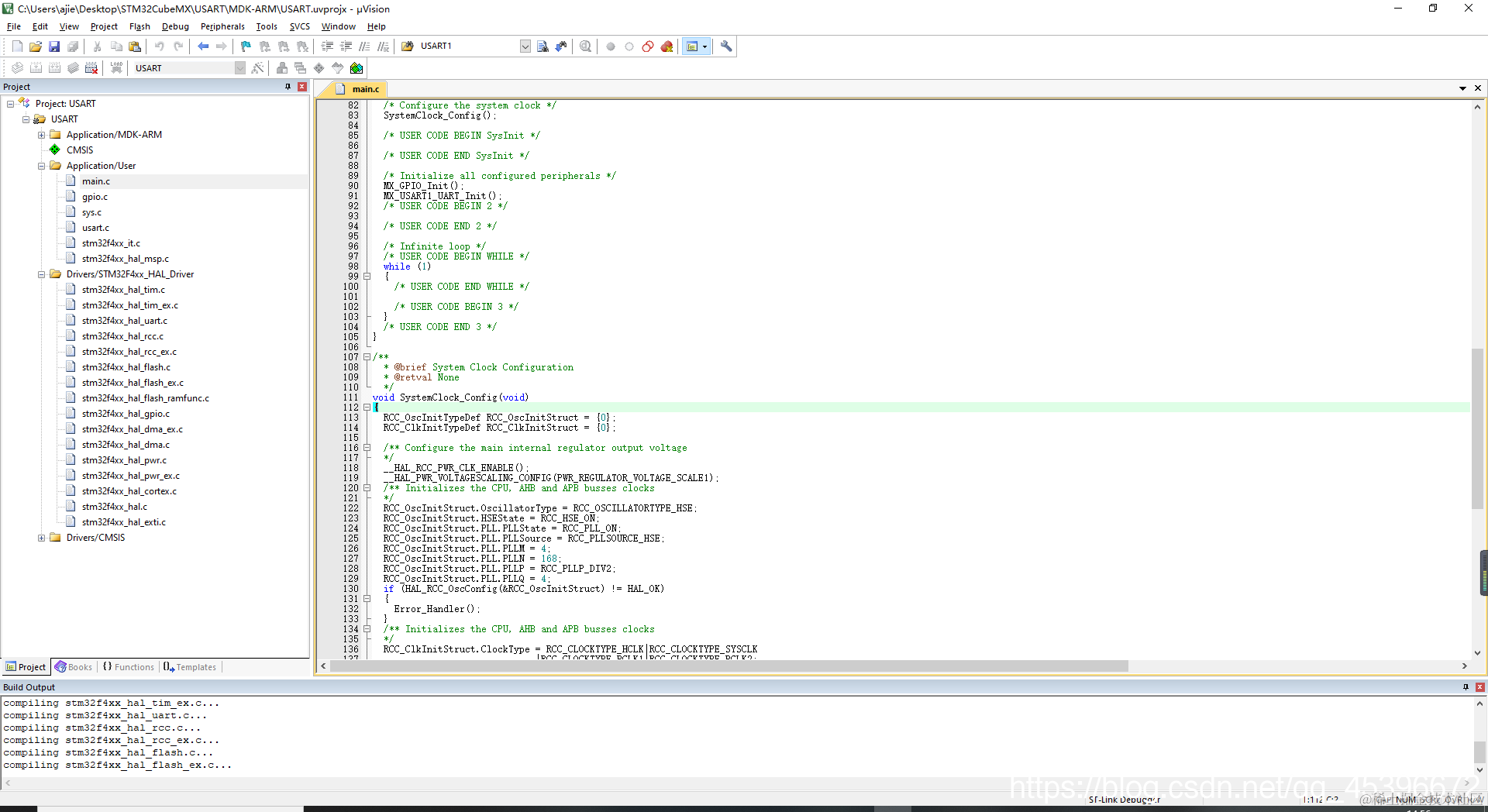The height and width of the screenshot is (812, 1488).
Task: Pin the Build Output panel
Action: pos(1466,687)
